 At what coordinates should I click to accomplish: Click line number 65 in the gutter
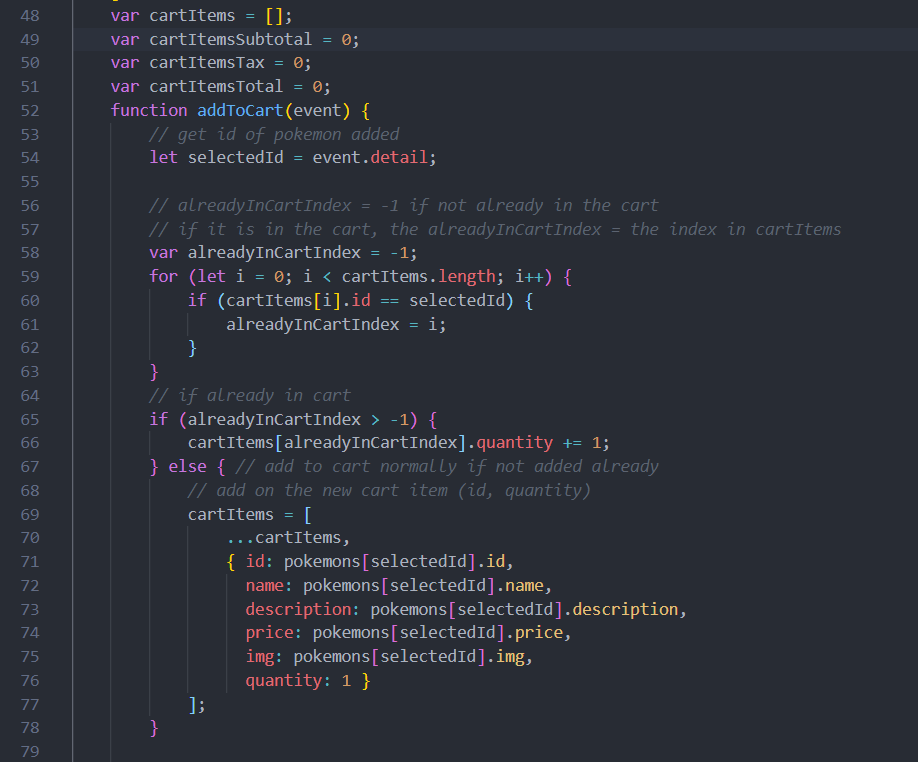(28, 419)
